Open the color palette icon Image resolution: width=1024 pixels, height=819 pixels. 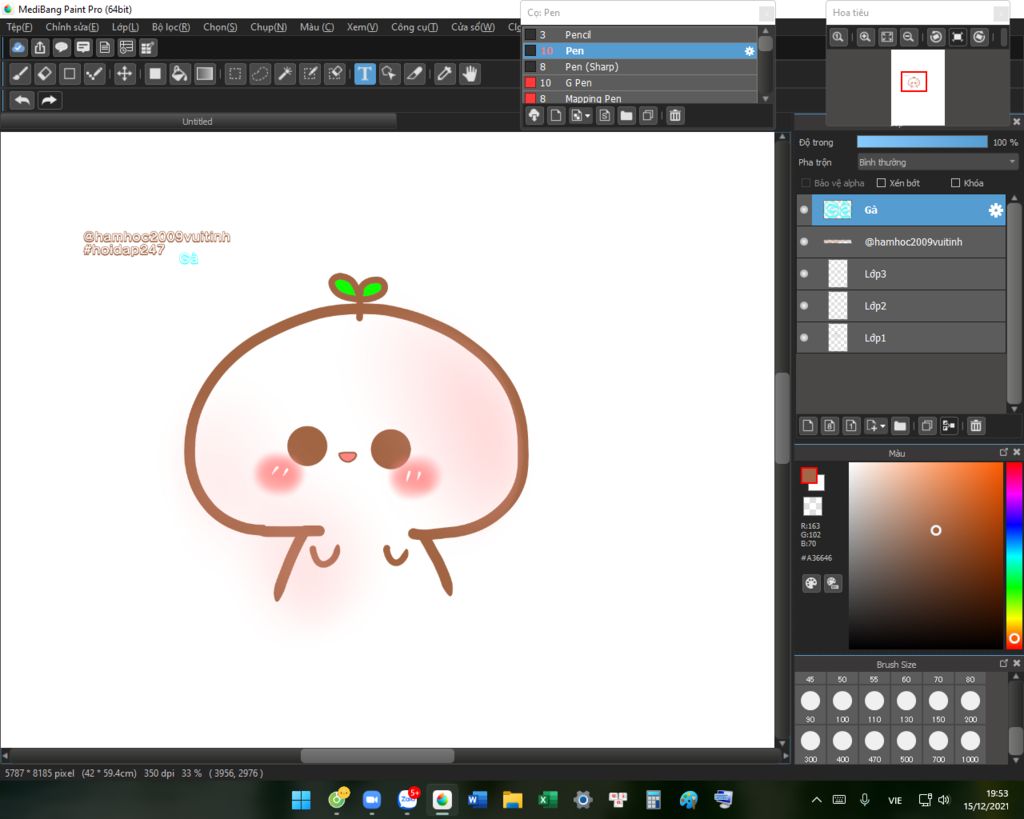point(811,583)
